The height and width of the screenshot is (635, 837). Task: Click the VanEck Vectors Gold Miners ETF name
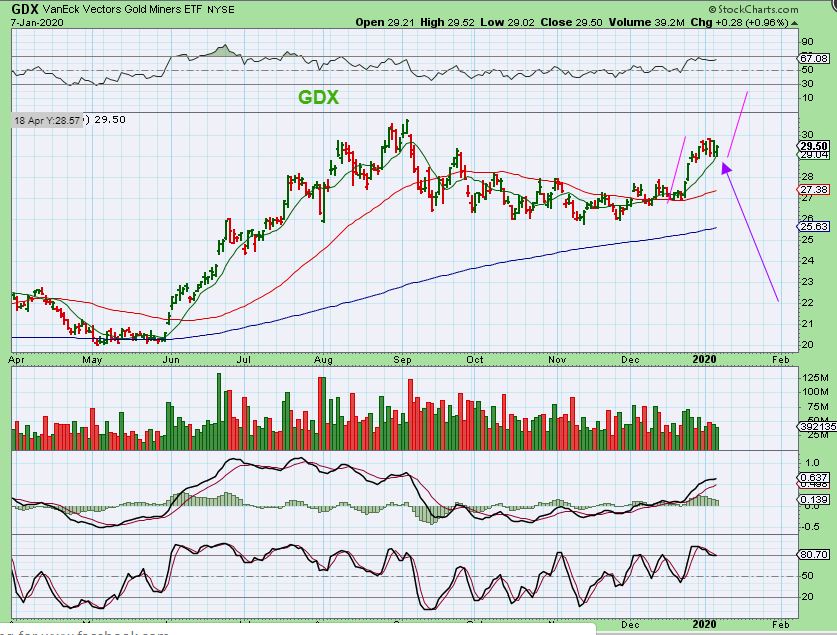[122, 10]
